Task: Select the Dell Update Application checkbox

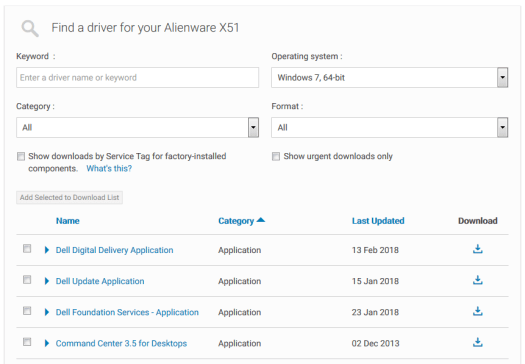Action: 27,280
